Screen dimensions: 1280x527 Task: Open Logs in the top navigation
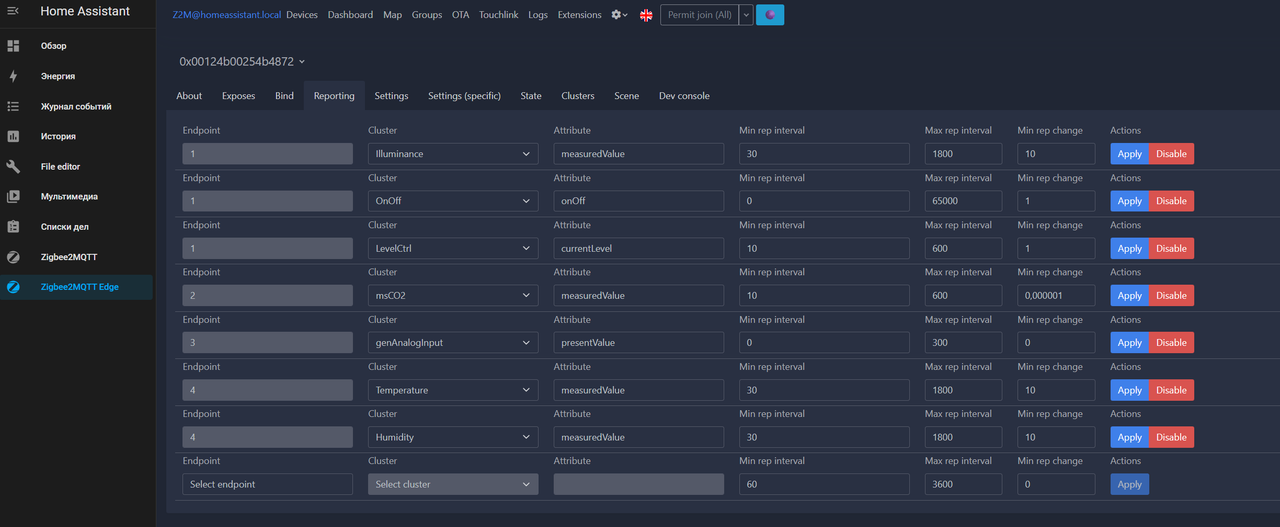pos(538,15)
